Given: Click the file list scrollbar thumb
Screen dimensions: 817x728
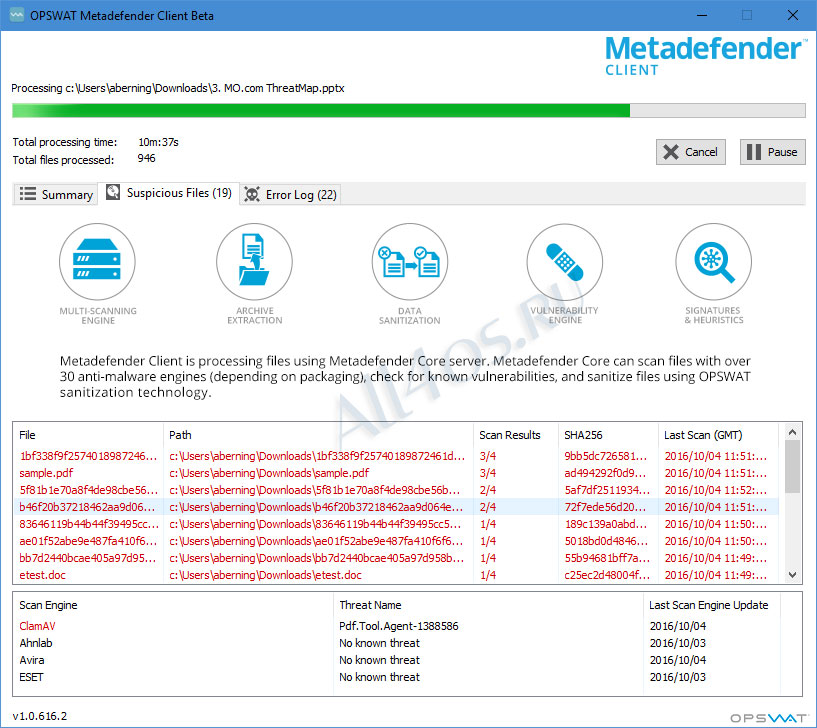Looking at the screenshot, I should (x=793, y=467).
